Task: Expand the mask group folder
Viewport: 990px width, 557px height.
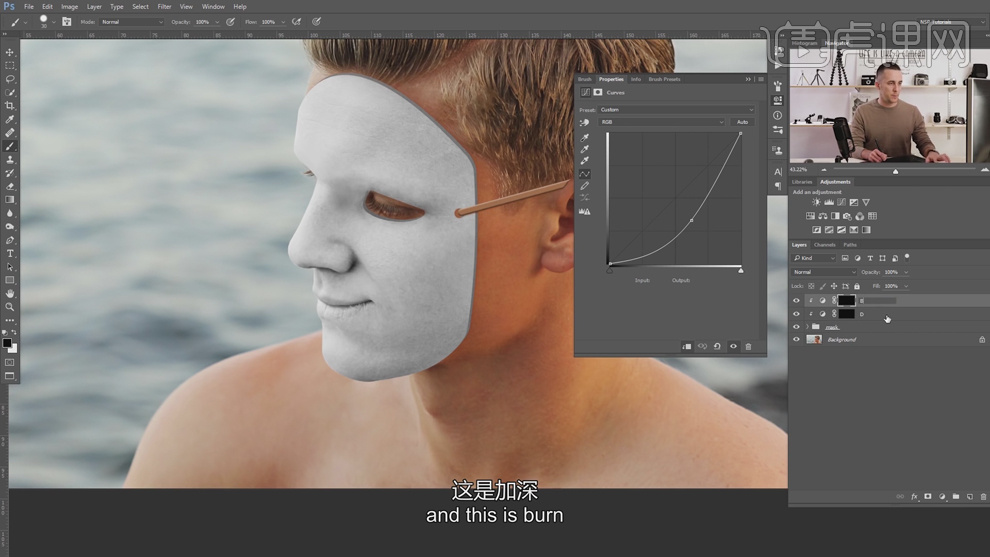Action: [807, 326]
